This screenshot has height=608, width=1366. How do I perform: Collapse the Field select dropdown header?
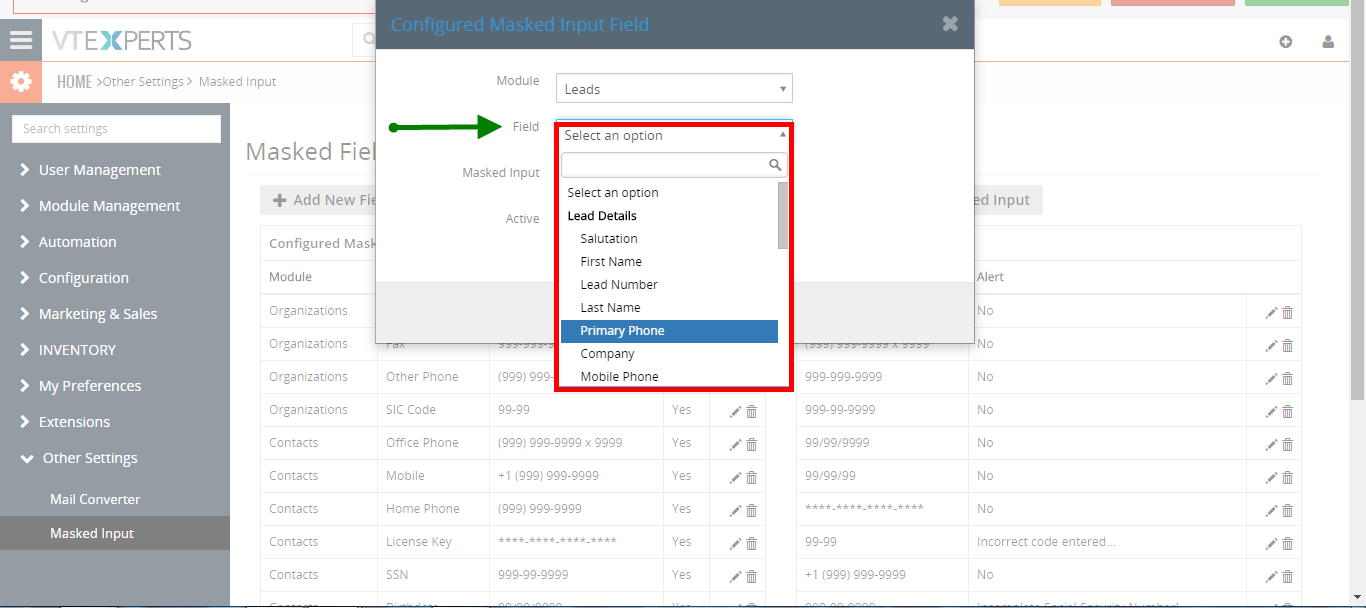coord(674,135)
